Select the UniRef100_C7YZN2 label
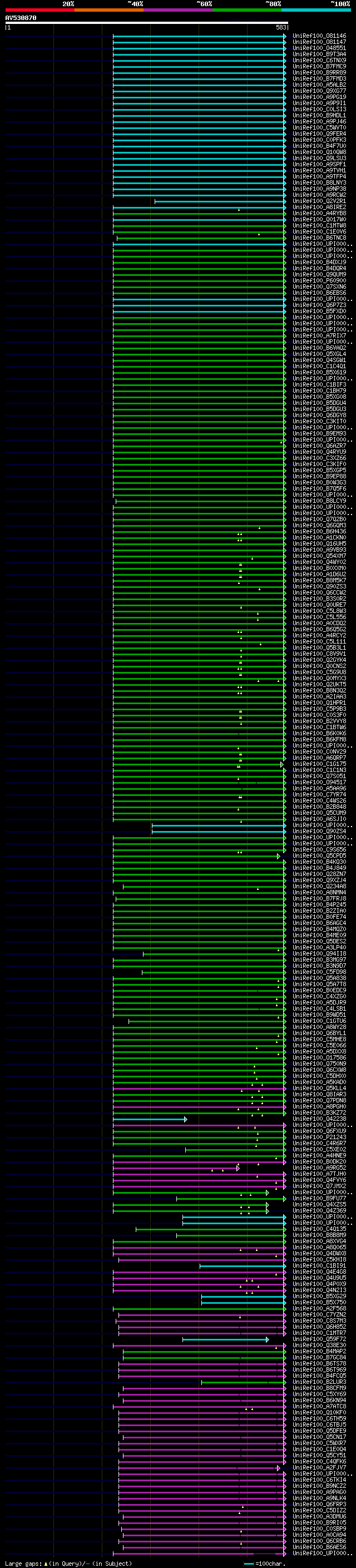 pyautogui.click(x=319, y=1315)
